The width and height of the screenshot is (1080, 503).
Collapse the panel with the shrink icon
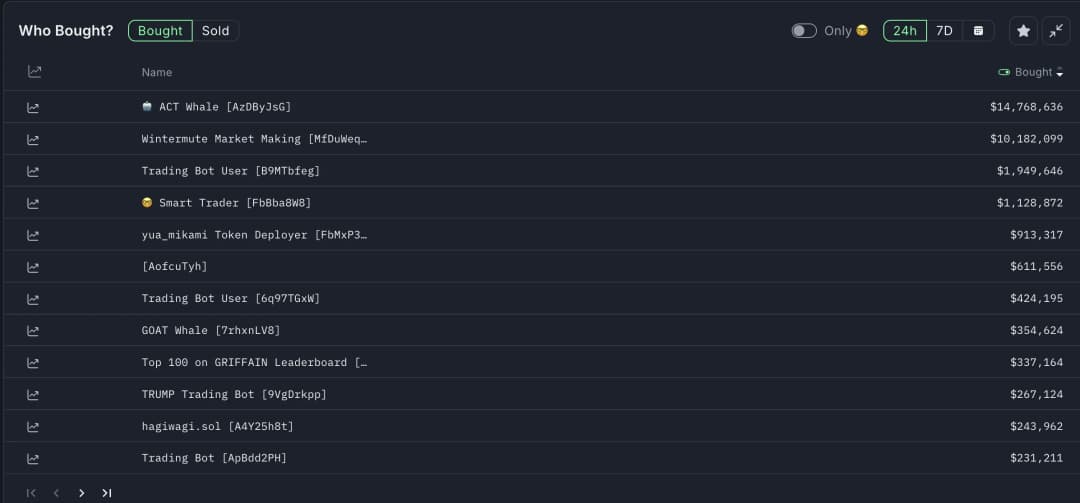1056,31
